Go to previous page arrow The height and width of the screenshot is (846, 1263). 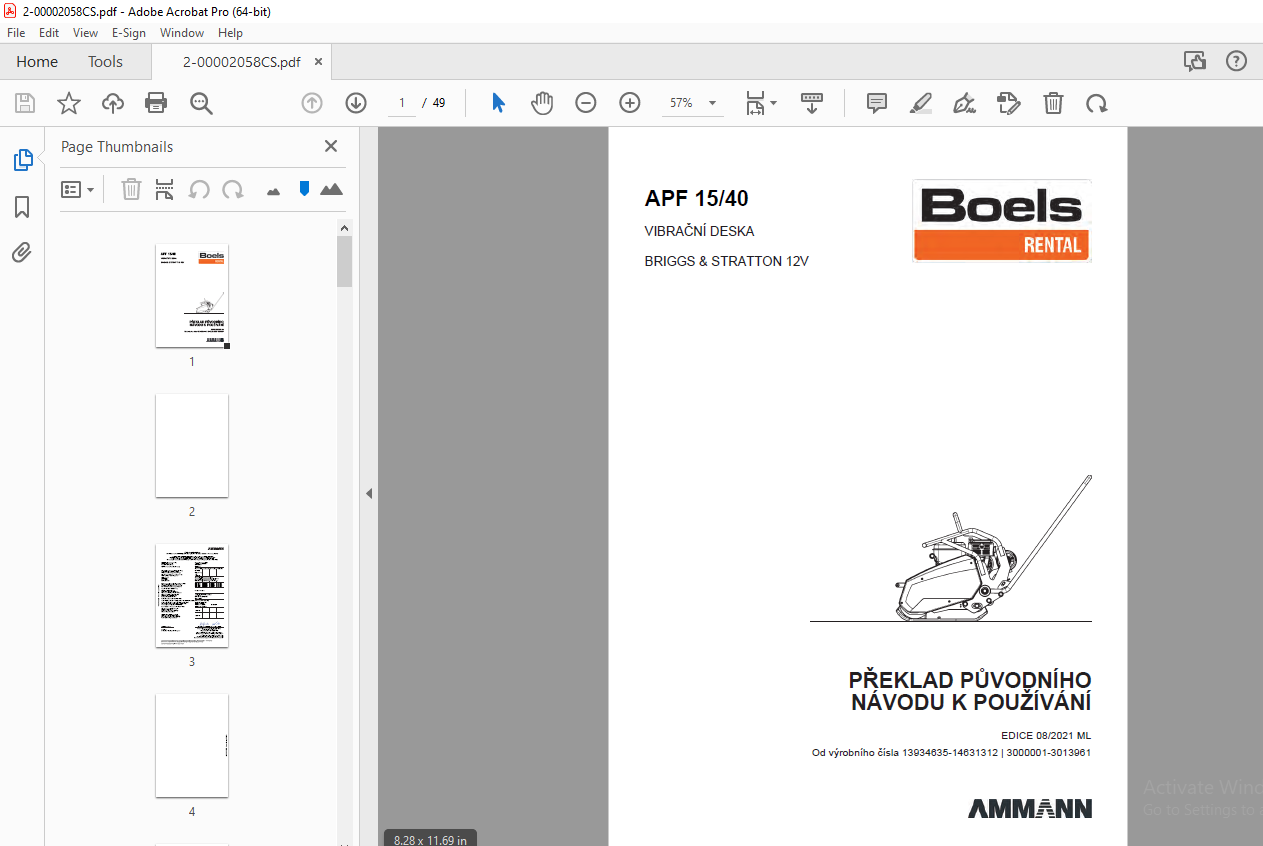coord(312,103)
